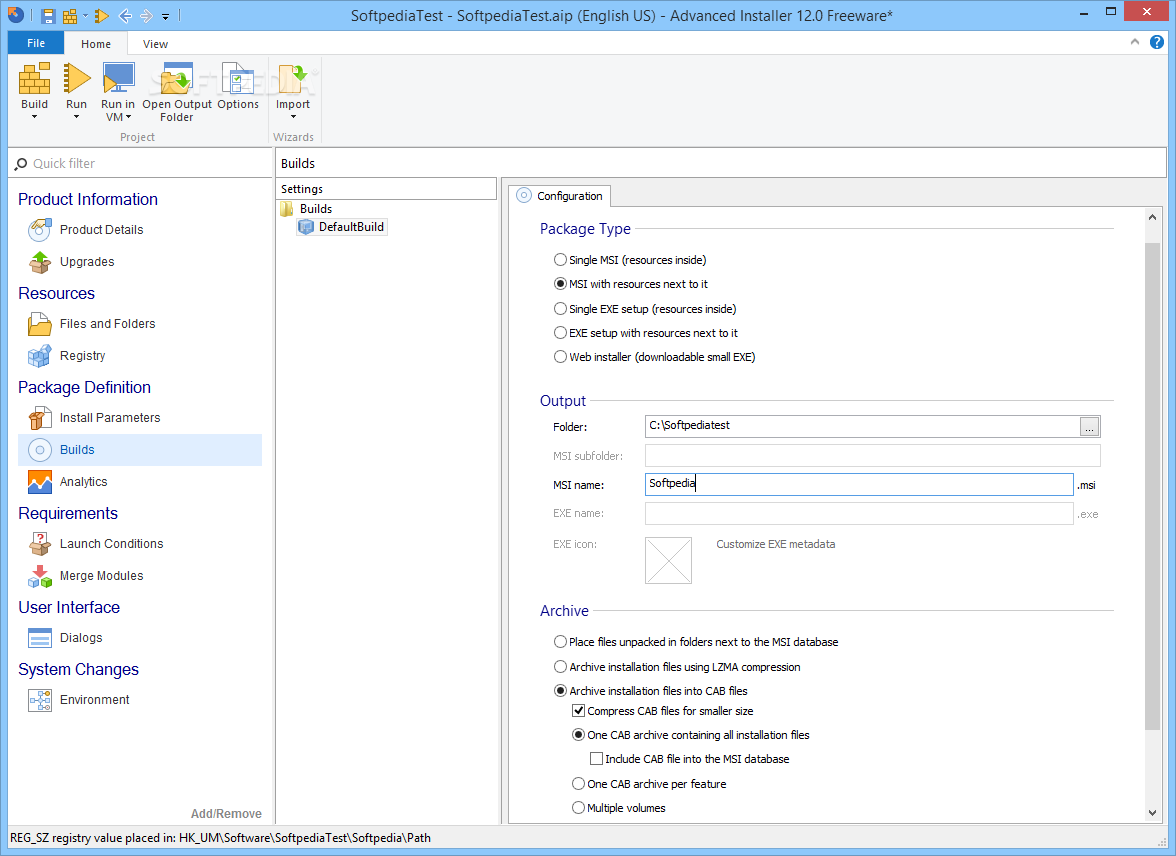Open Customize Quick Access Toolbar dropdown
The width and height of the screenshot is (1176, 856).
(x=165, y=16)
